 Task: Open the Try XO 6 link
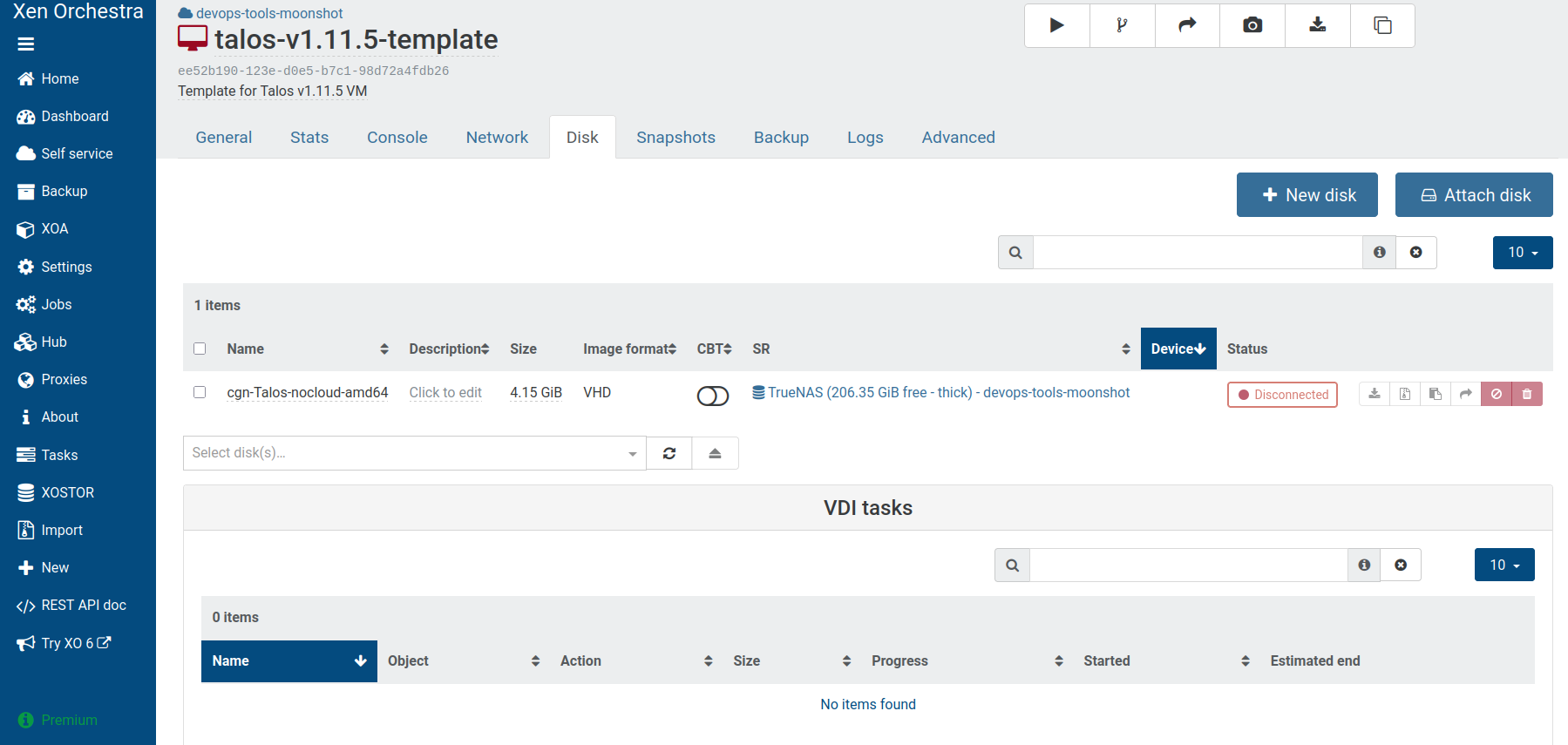[x=64, y=643]
